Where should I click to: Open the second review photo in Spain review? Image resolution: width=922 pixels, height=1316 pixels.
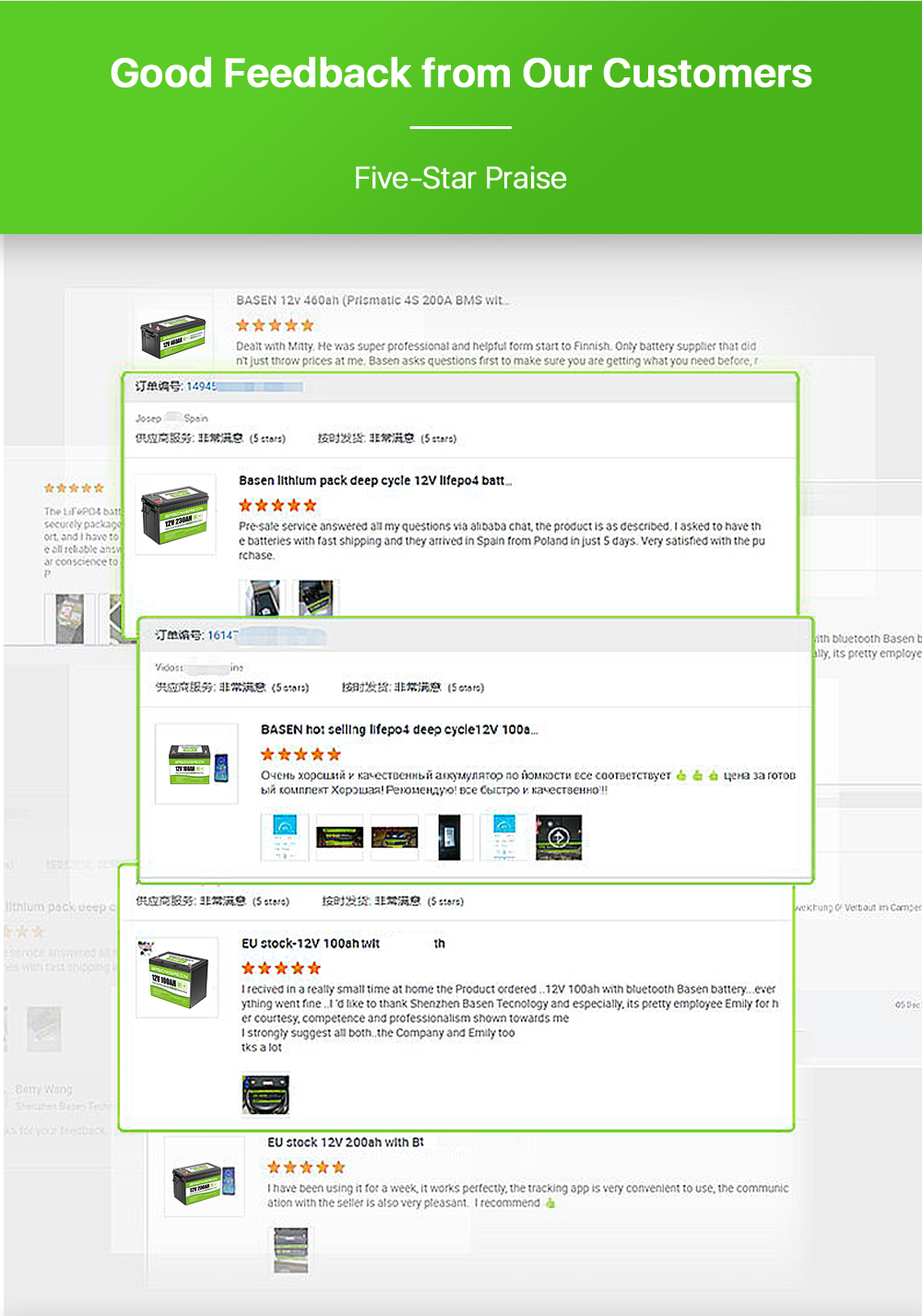(x=315, y=597)
